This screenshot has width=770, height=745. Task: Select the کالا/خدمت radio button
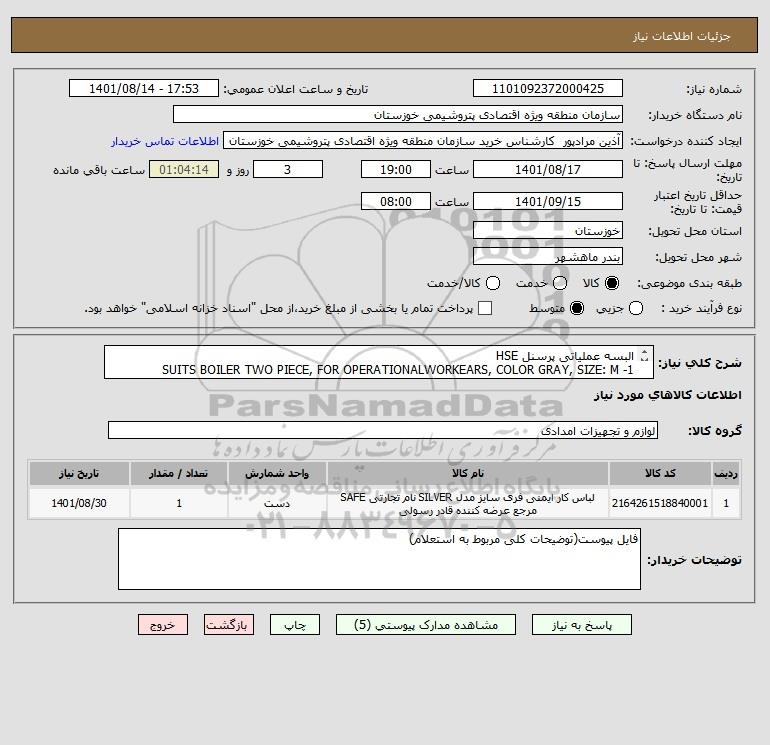click(493, 283)
